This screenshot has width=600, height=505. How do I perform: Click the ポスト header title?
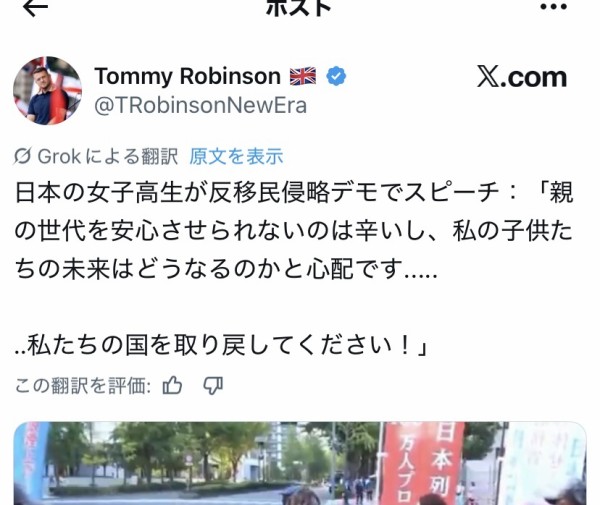(x=298, y=8)
